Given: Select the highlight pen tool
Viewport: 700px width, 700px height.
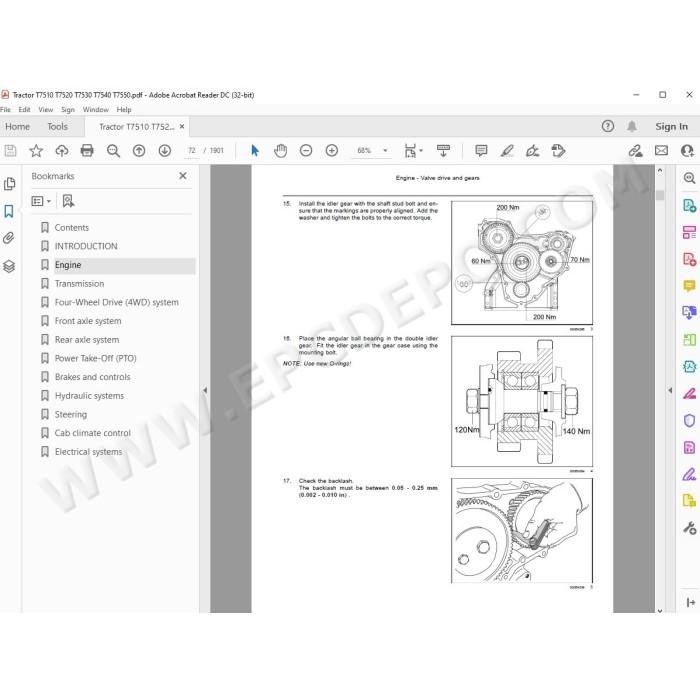Looking at the screenshot, I should (507, 151).
